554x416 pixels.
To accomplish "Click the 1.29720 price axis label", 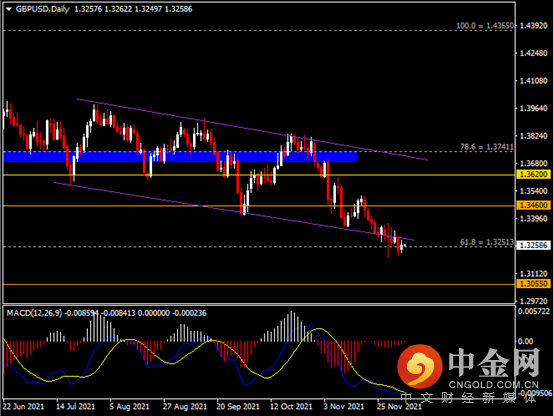I will click(x=534, y=301).
